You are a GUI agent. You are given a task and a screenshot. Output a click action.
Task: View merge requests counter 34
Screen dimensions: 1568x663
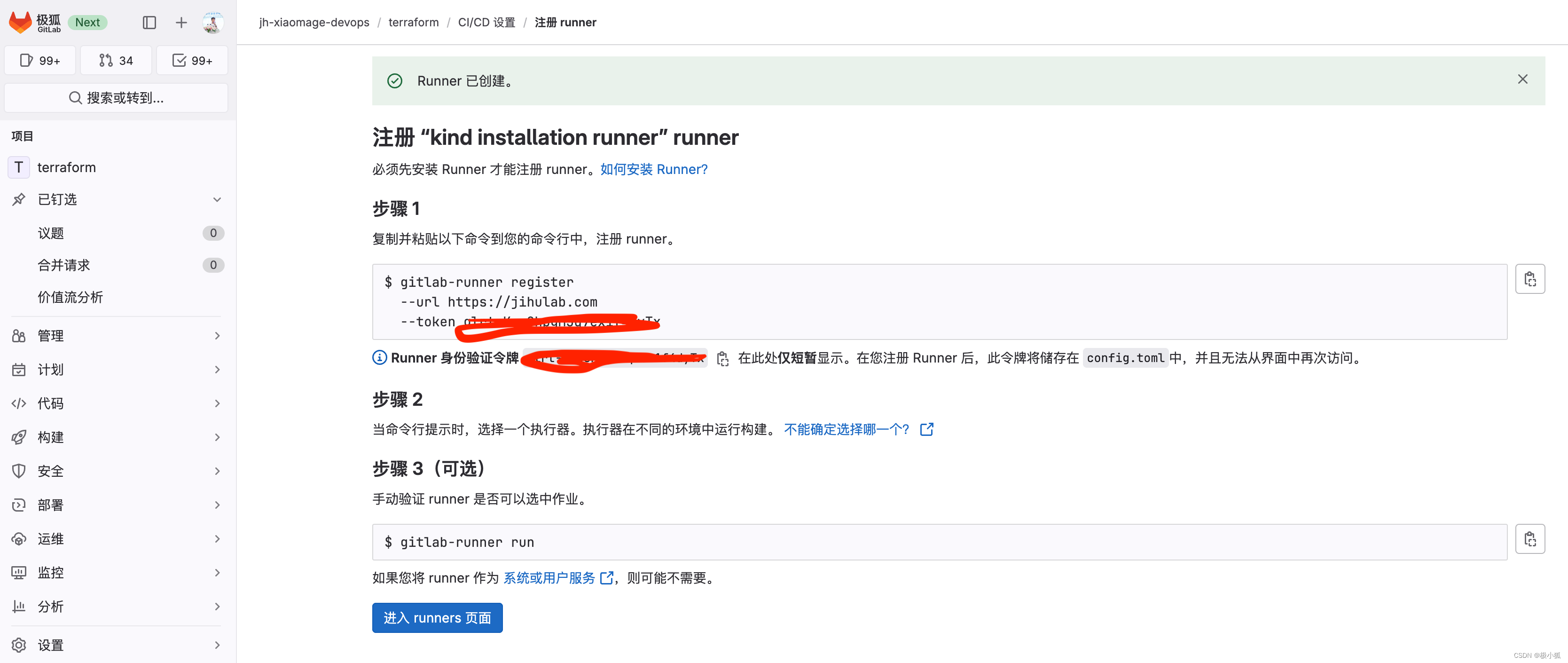click(116, 60)
